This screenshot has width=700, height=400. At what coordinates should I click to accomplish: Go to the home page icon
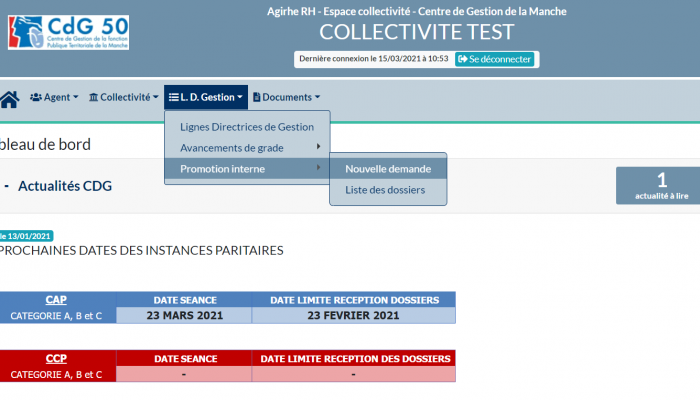tap(9, 99)
